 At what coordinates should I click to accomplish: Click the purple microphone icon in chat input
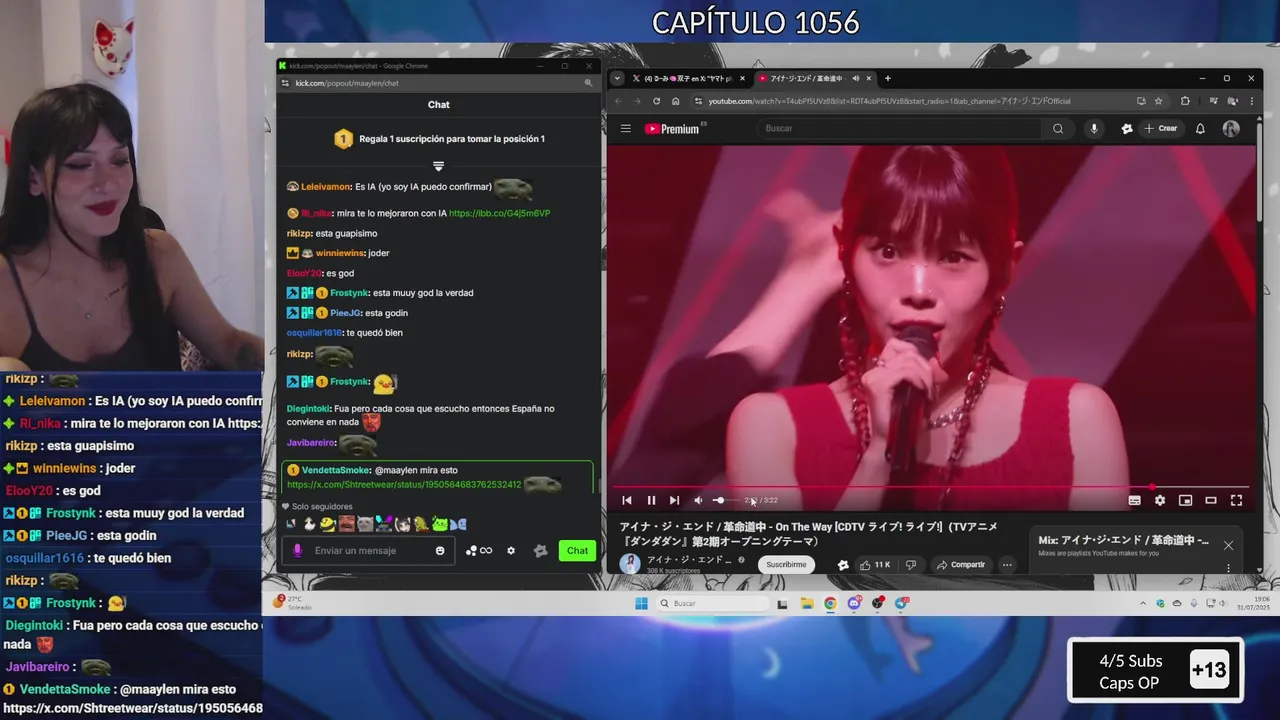click(x=297, y=551)
